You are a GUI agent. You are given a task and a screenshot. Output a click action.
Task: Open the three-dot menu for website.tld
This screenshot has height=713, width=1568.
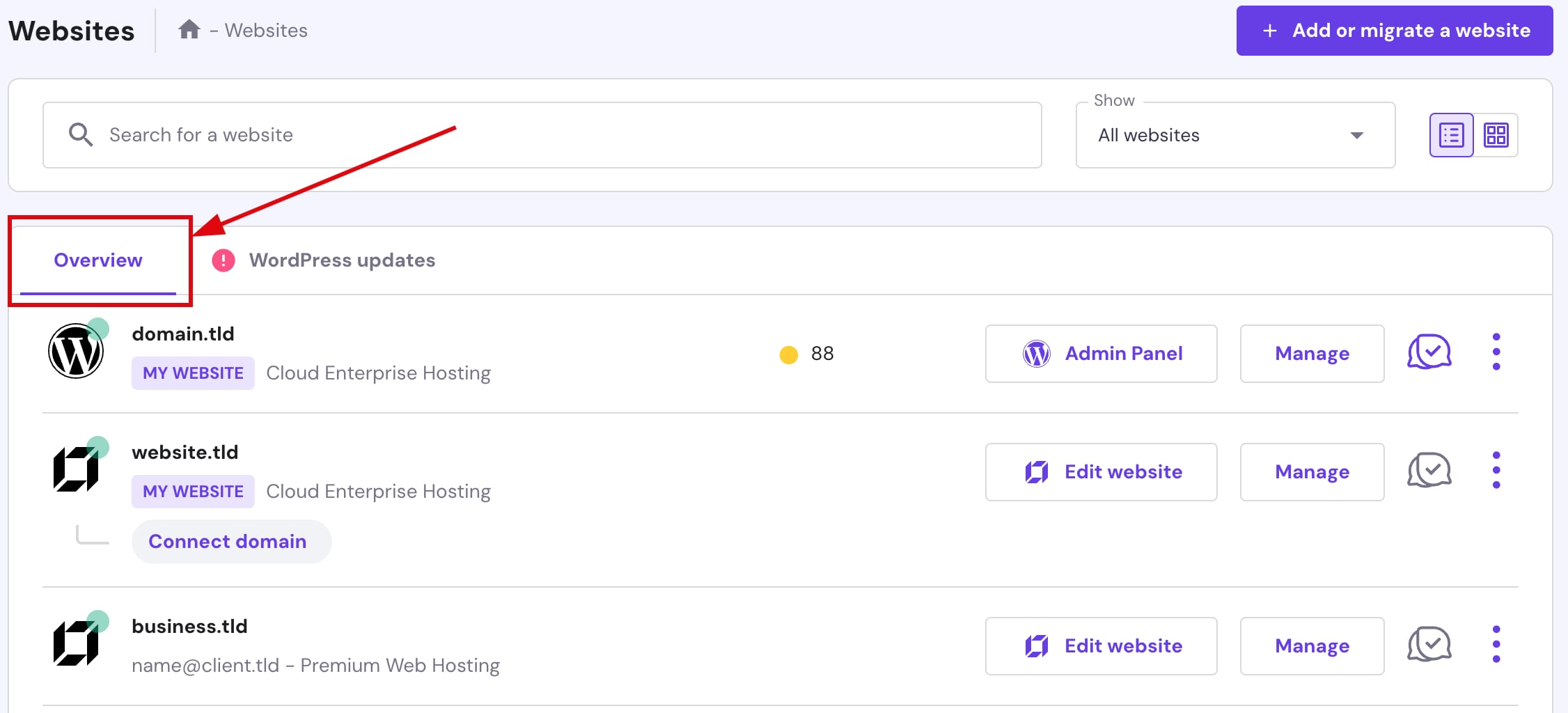[1496, 471]
